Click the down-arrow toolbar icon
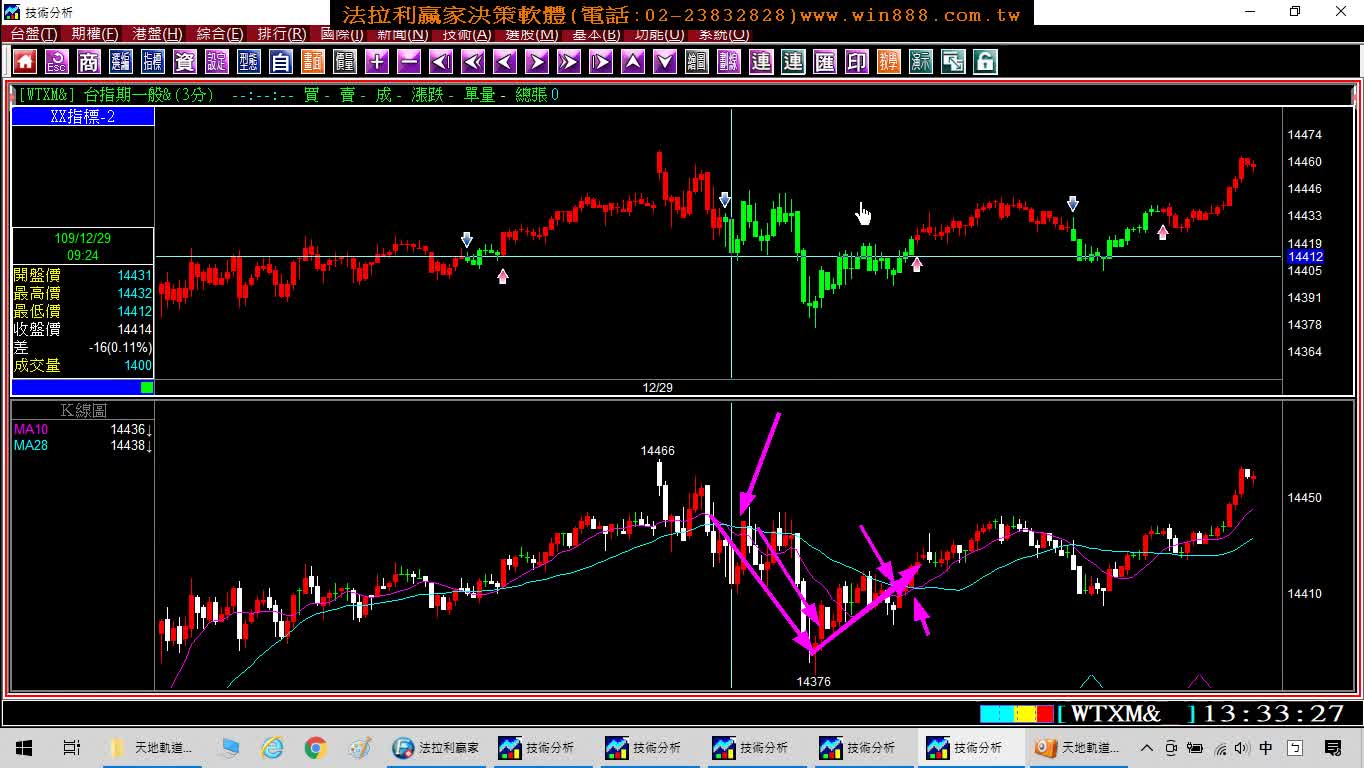 point(665,62)
